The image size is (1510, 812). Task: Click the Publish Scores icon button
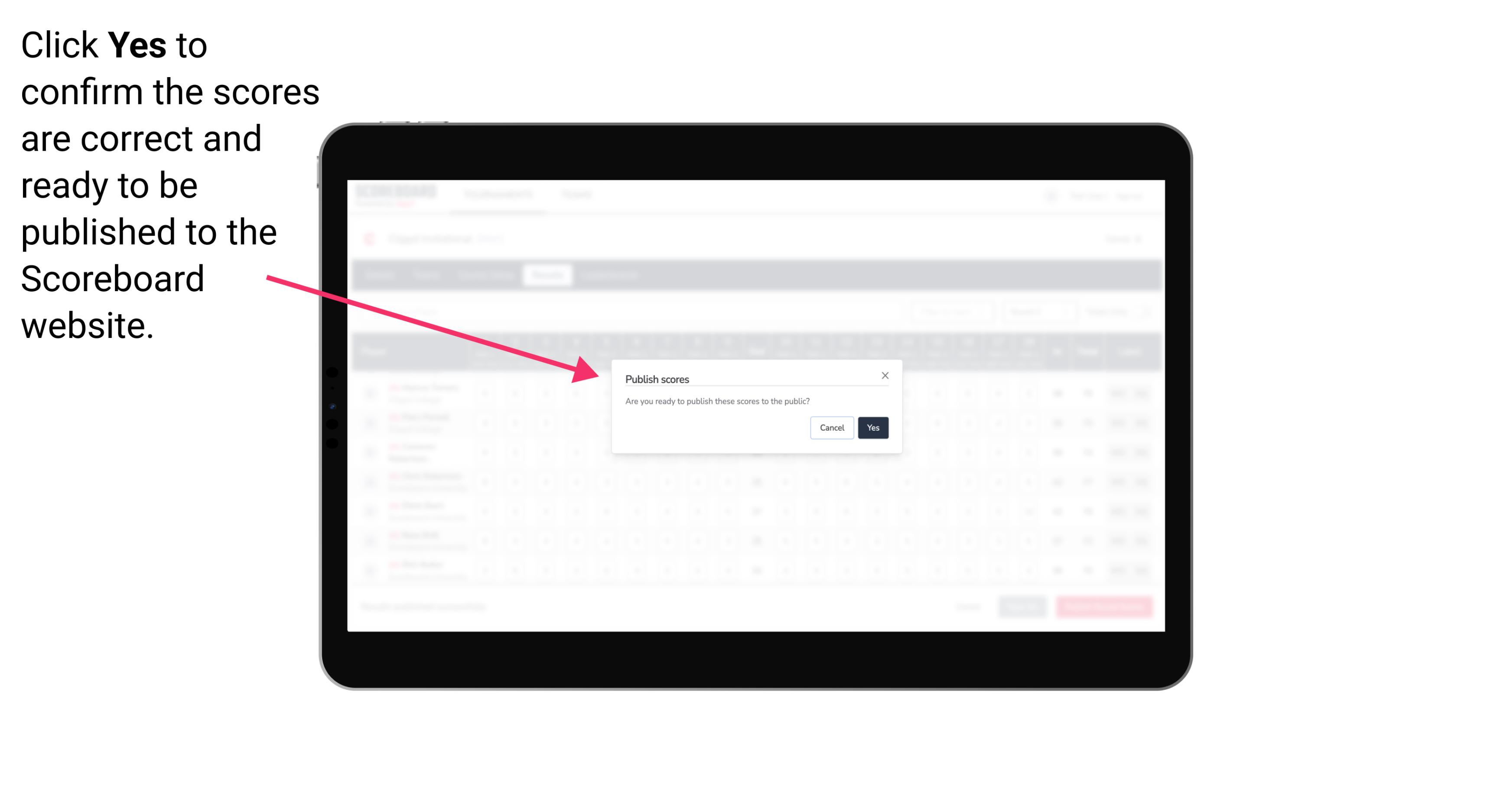872,427
